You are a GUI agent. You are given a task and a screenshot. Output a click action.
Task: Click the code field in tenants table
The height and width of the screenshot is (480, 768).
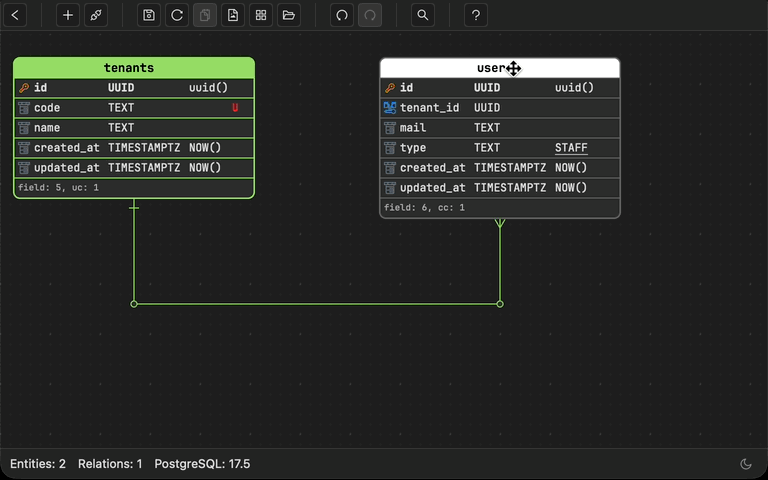pos(48,108)
